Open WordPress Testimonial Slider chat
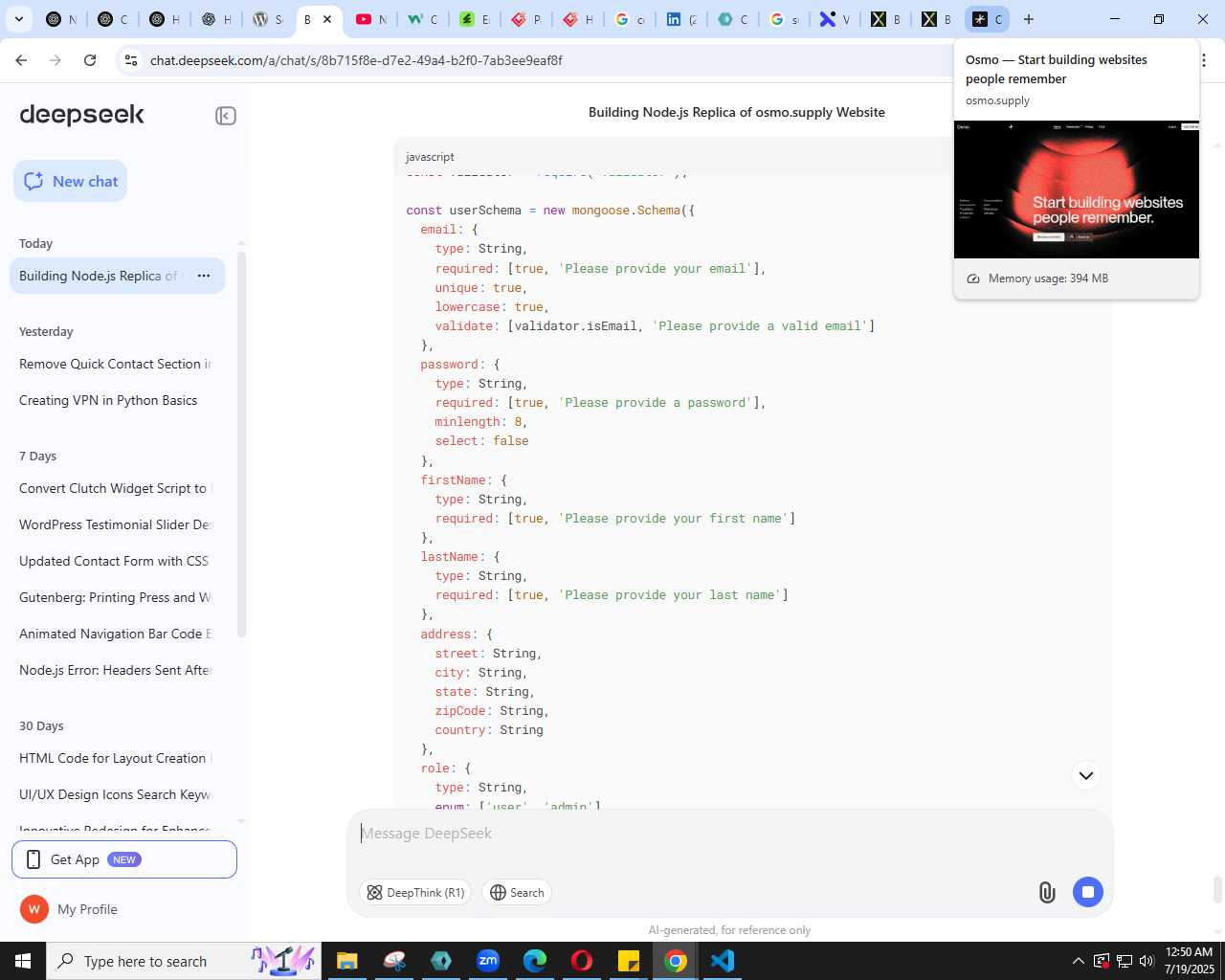The height and width of the screenshot is (980, 1225). [115, 524]
